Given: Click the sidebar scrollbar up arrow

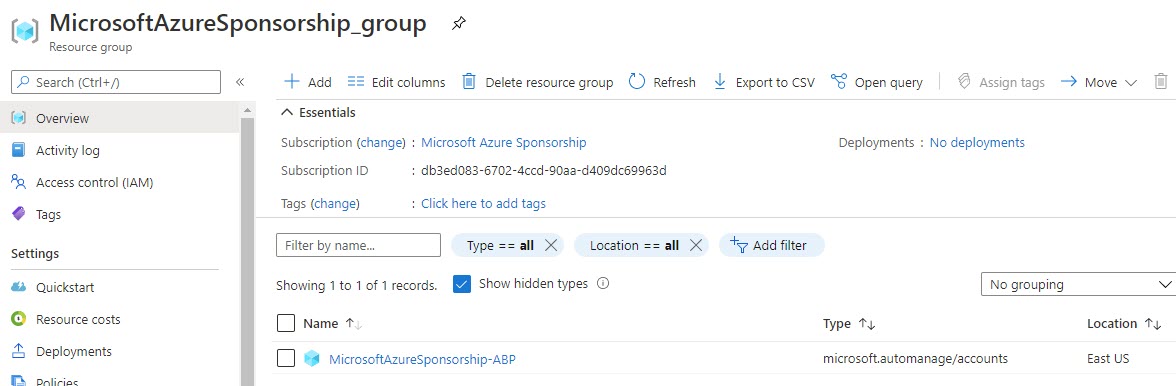Looking at the screenshot, I should (x=248, y=109).
